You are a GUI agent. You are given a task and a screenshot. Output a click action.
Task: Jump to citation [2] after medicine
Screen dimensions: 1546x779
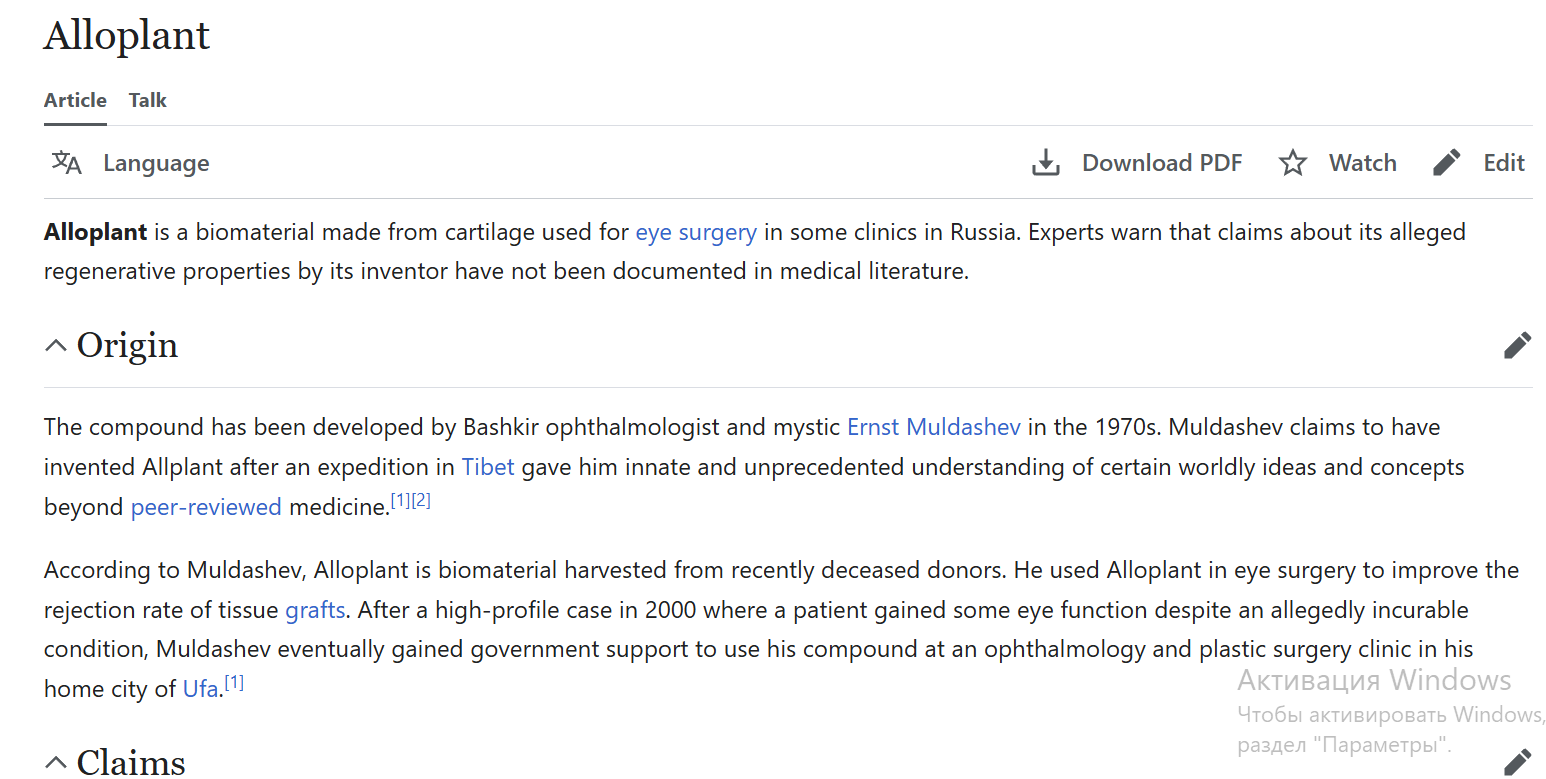(421, 500)
